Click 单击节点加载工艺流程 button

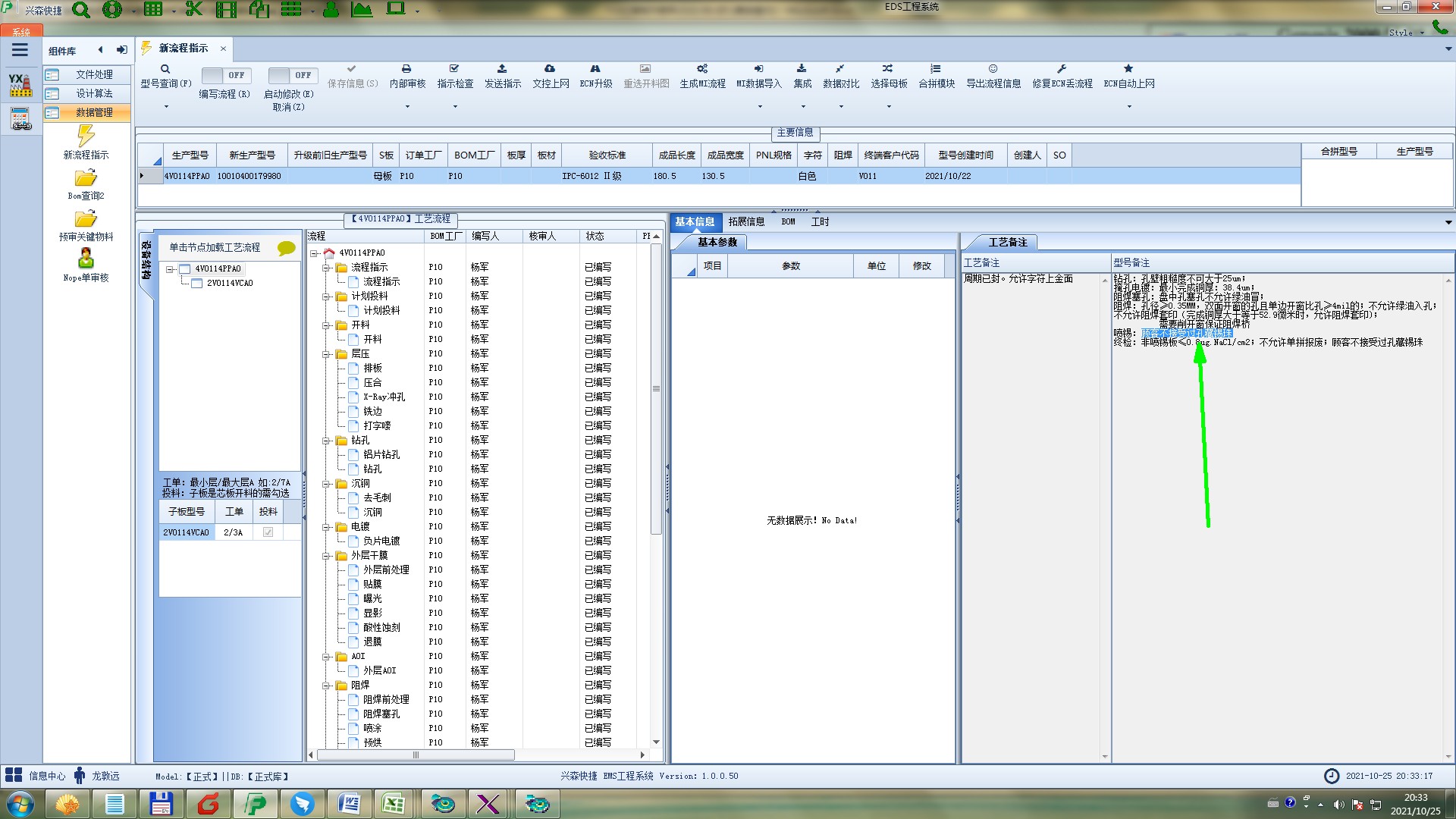pyautogui.click(x=215, y=248)
